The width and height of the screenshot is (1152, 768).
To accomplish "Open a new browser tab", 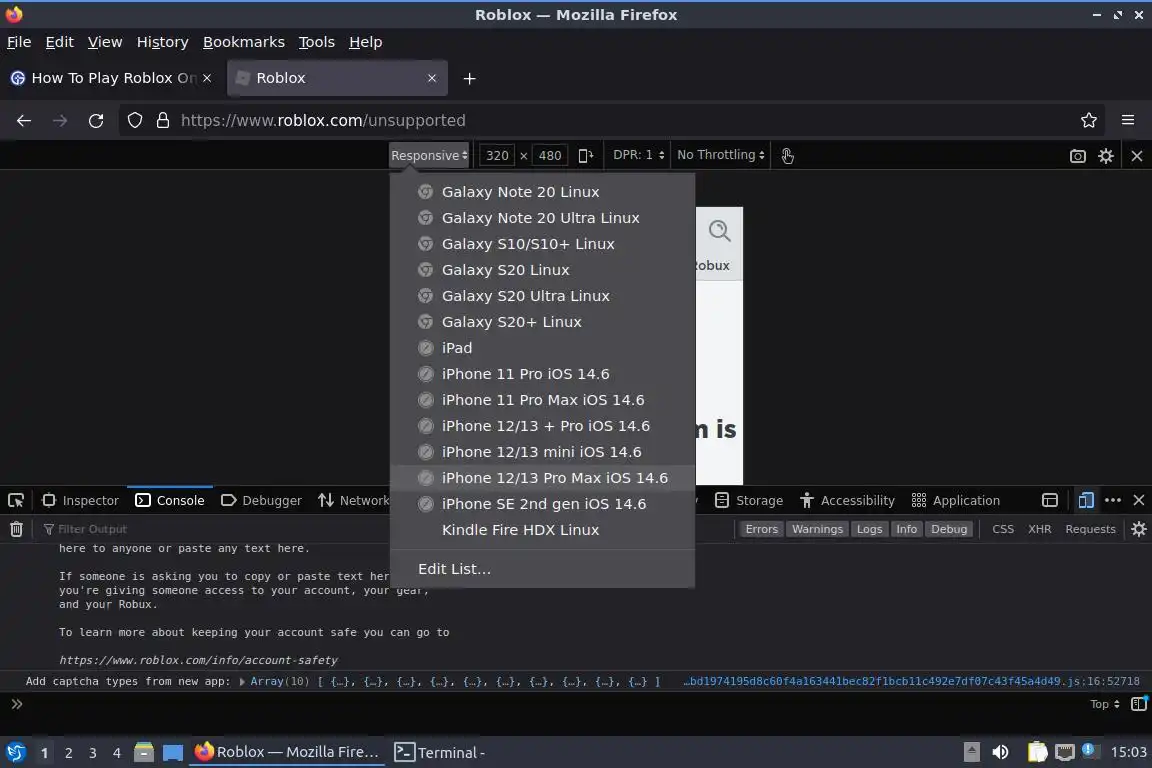I will 469,79.
